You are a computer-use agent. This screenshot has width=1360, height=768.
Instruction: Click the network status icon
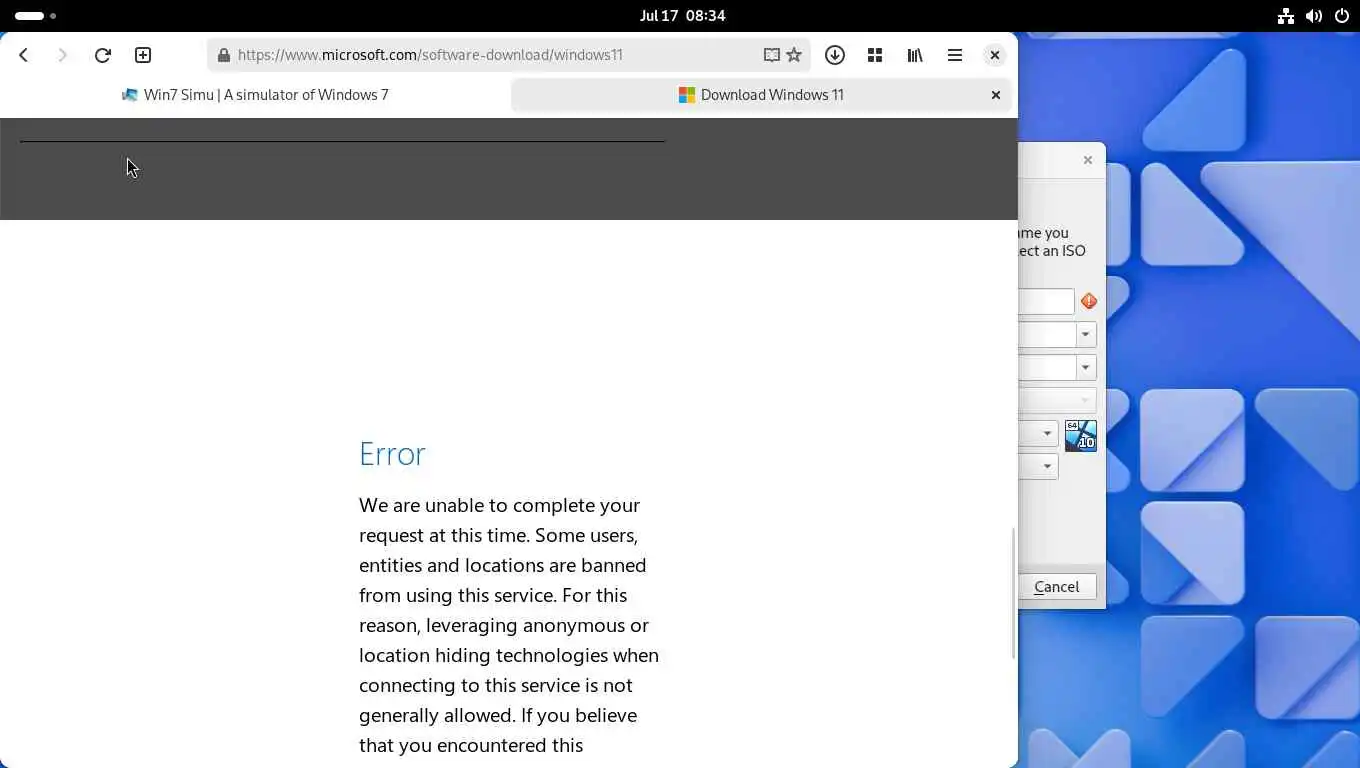[1286, 16]
